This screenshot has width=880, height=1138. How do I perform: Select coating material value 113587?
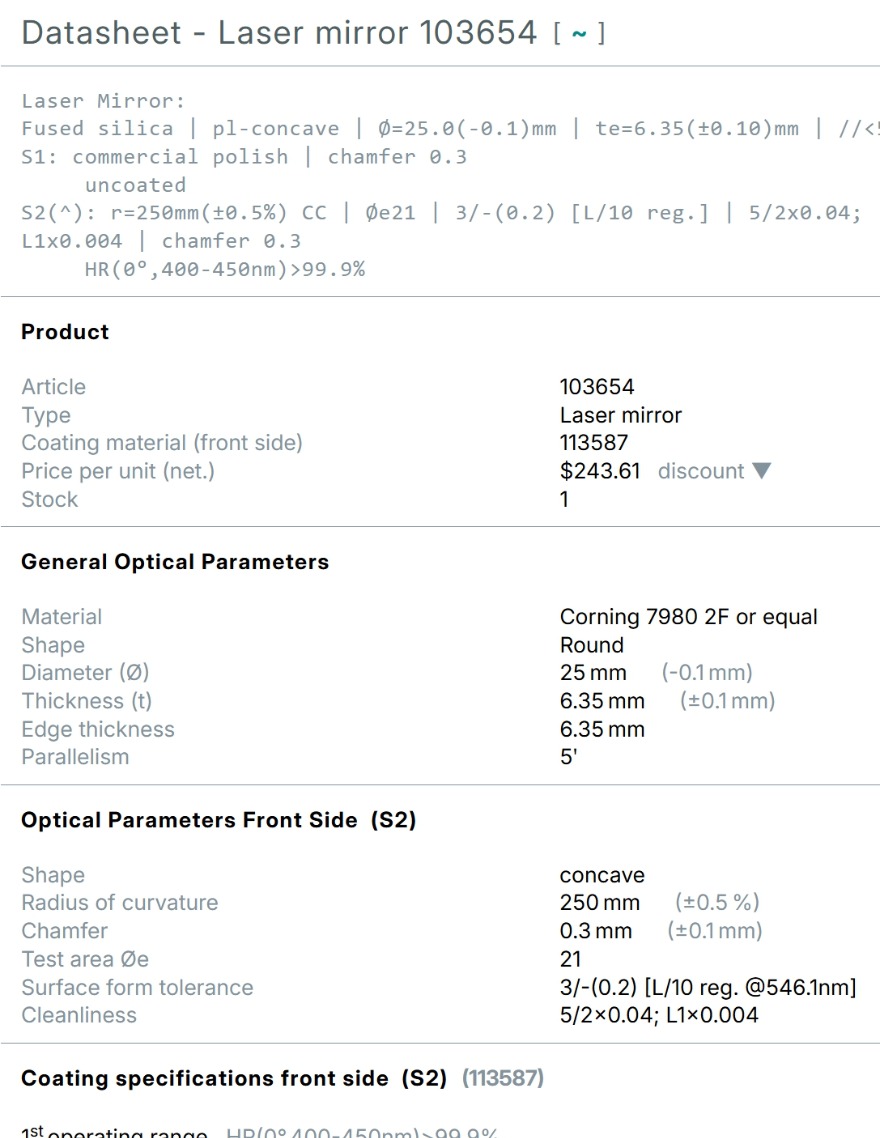[593, 443]
